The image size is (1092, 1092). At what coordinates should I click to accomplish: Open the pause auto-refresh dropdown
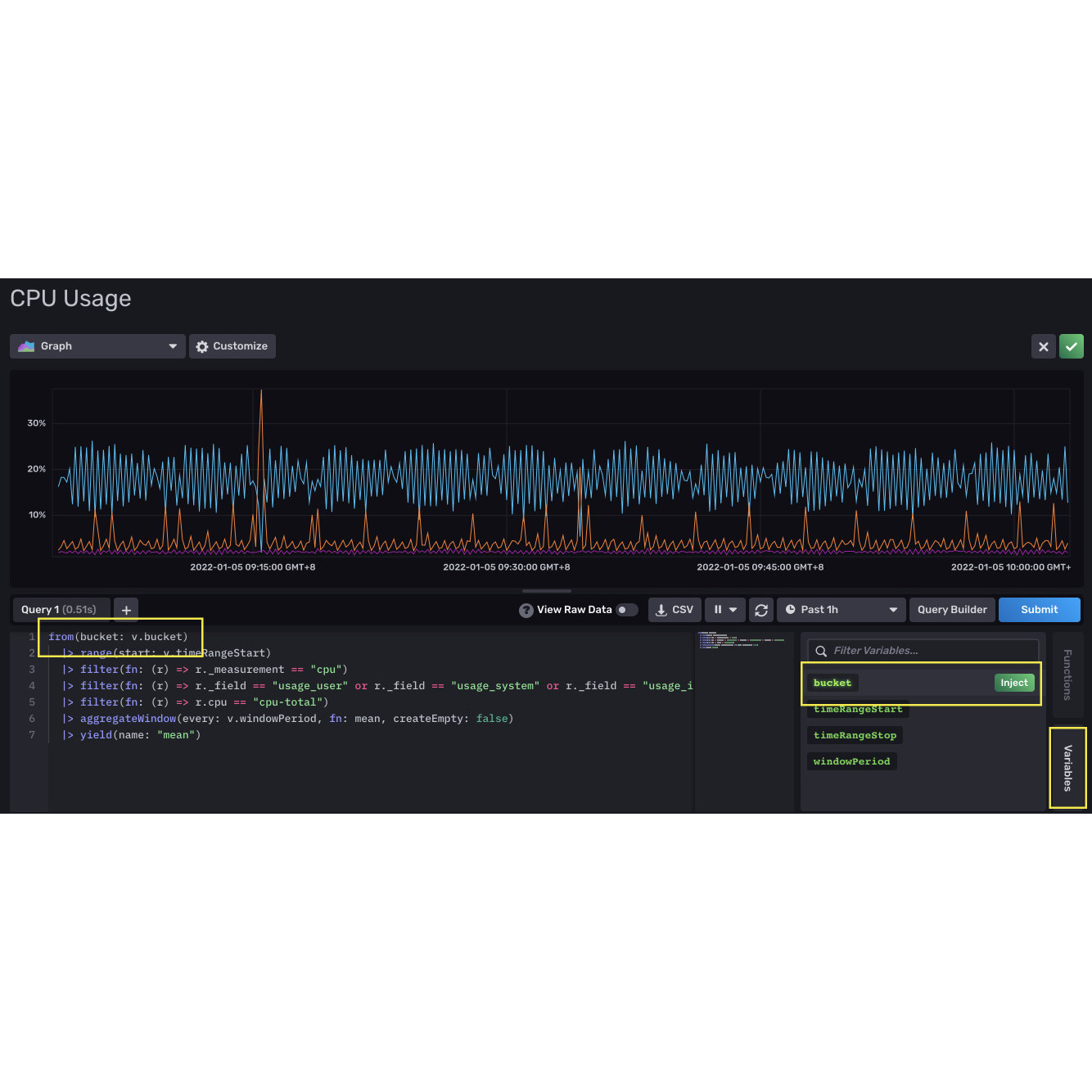(x=725, y=610)
